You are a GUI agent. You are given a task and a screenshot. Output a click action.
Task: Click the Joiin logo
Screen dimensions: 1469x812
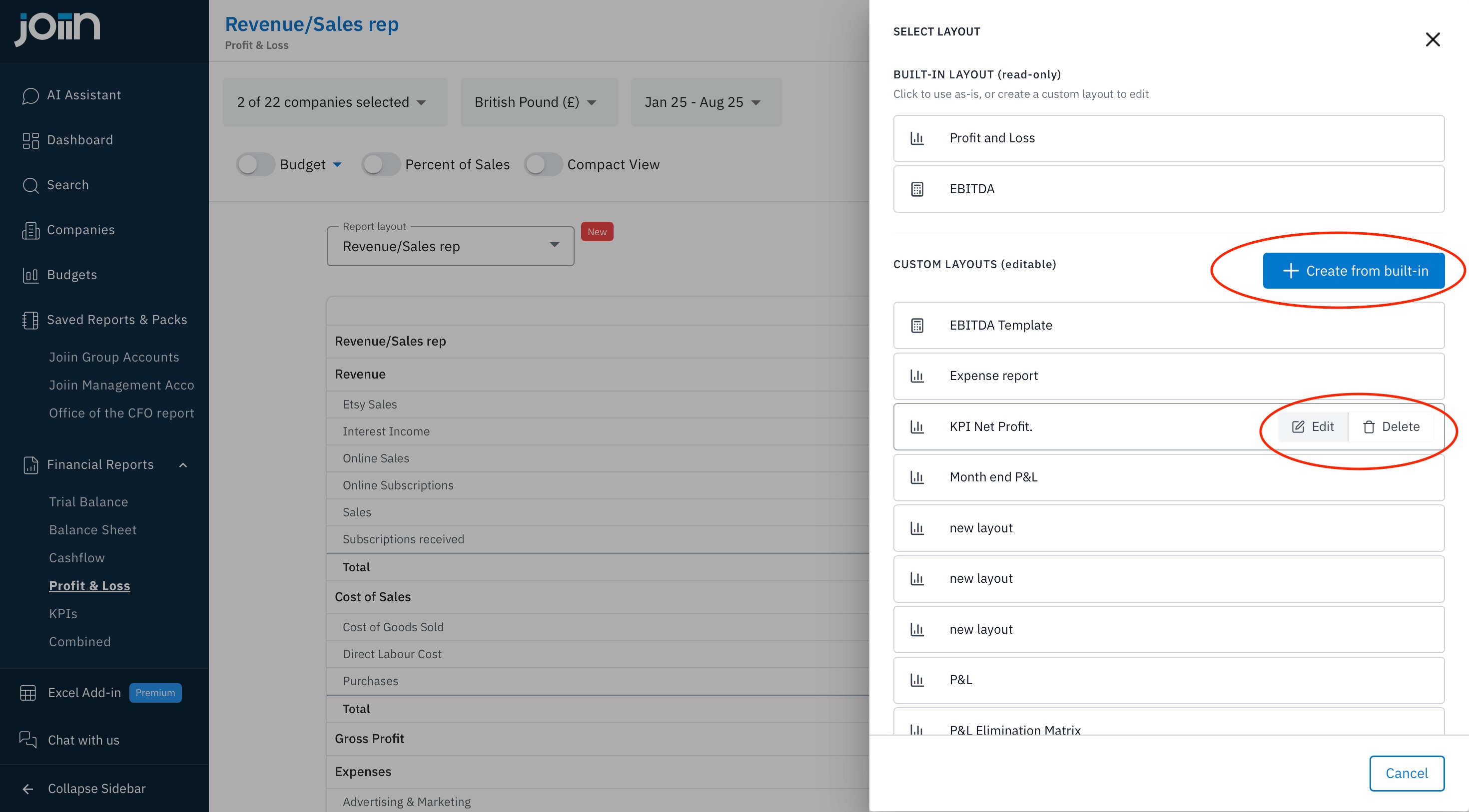tap(57, 28)
